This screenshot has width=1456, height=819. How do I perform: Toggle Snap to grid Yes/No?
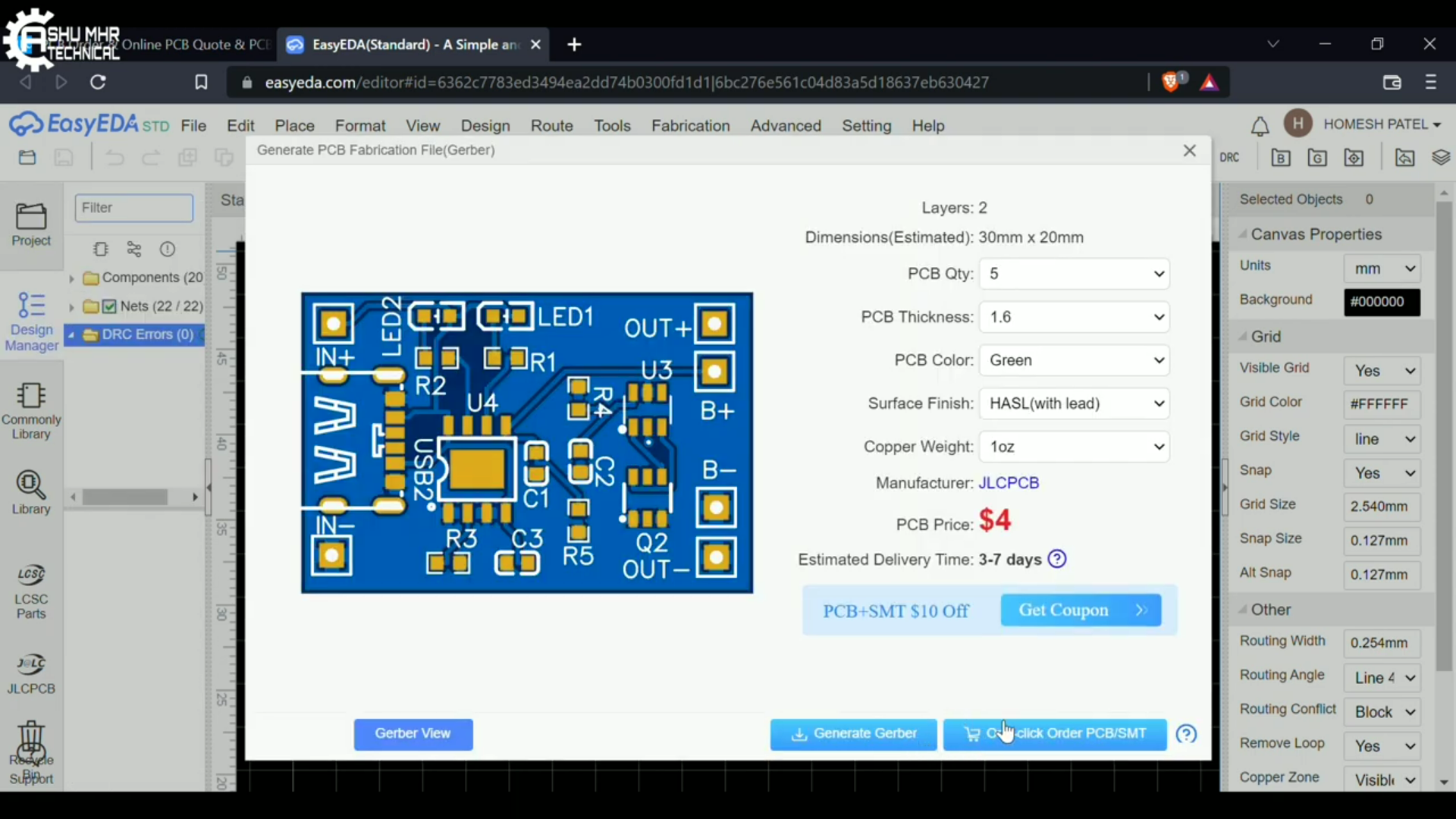click(1383, 473)
